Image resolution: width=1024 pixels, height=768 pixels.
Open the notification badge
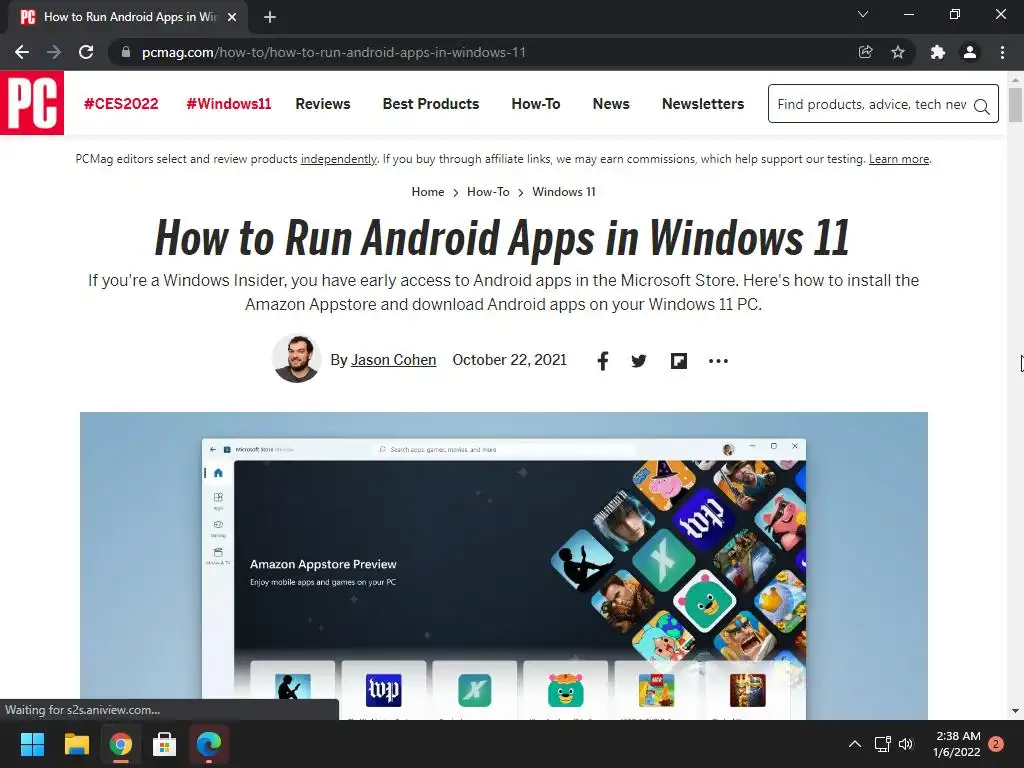996,744
